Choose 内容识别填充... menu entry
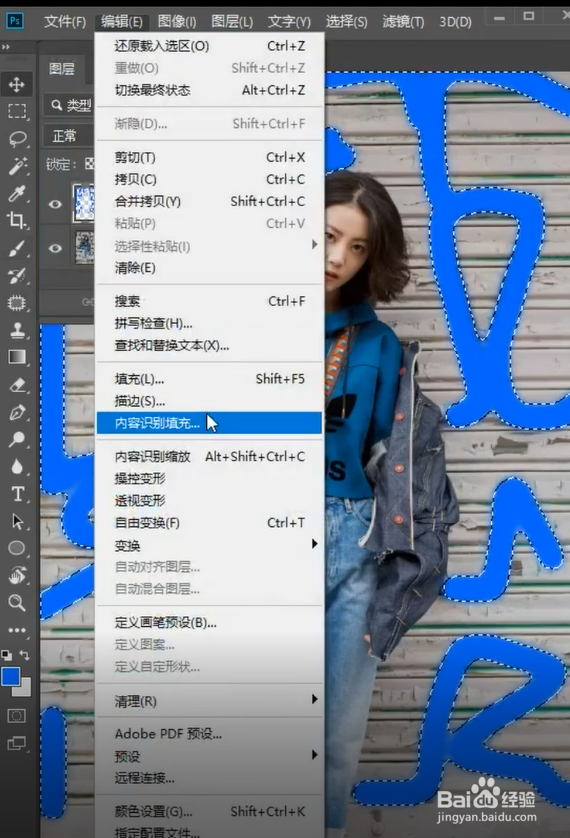Image resolution: width=570 pixels, height=838 pixels. 209,423
